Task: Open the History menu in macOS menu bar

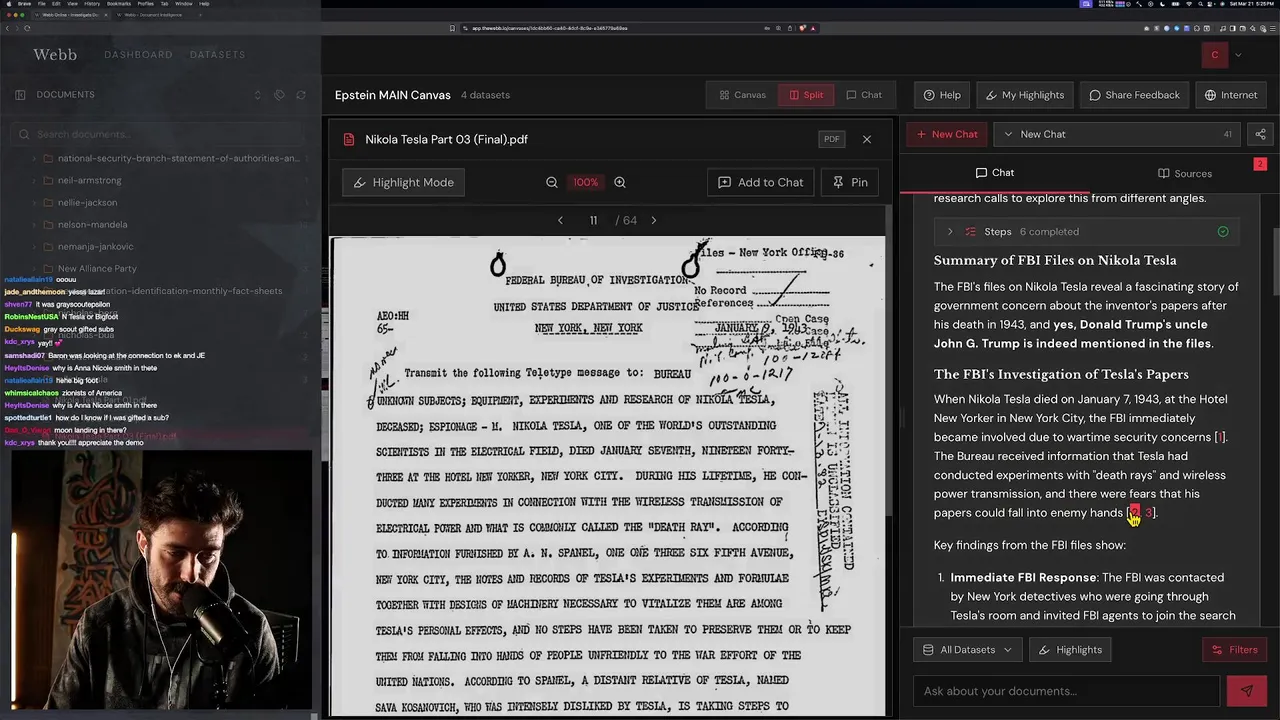Action: point(92,4)
